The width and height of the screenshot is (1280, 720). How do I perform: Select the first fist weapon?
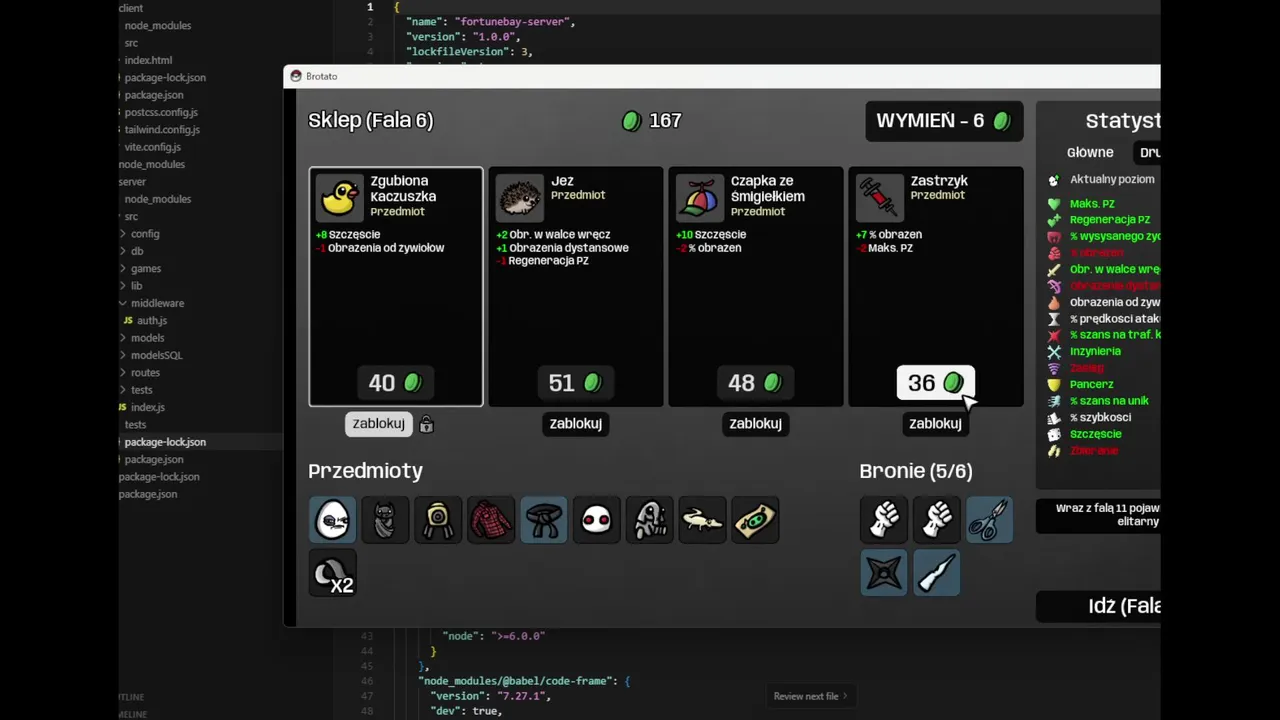coord(884,520)
